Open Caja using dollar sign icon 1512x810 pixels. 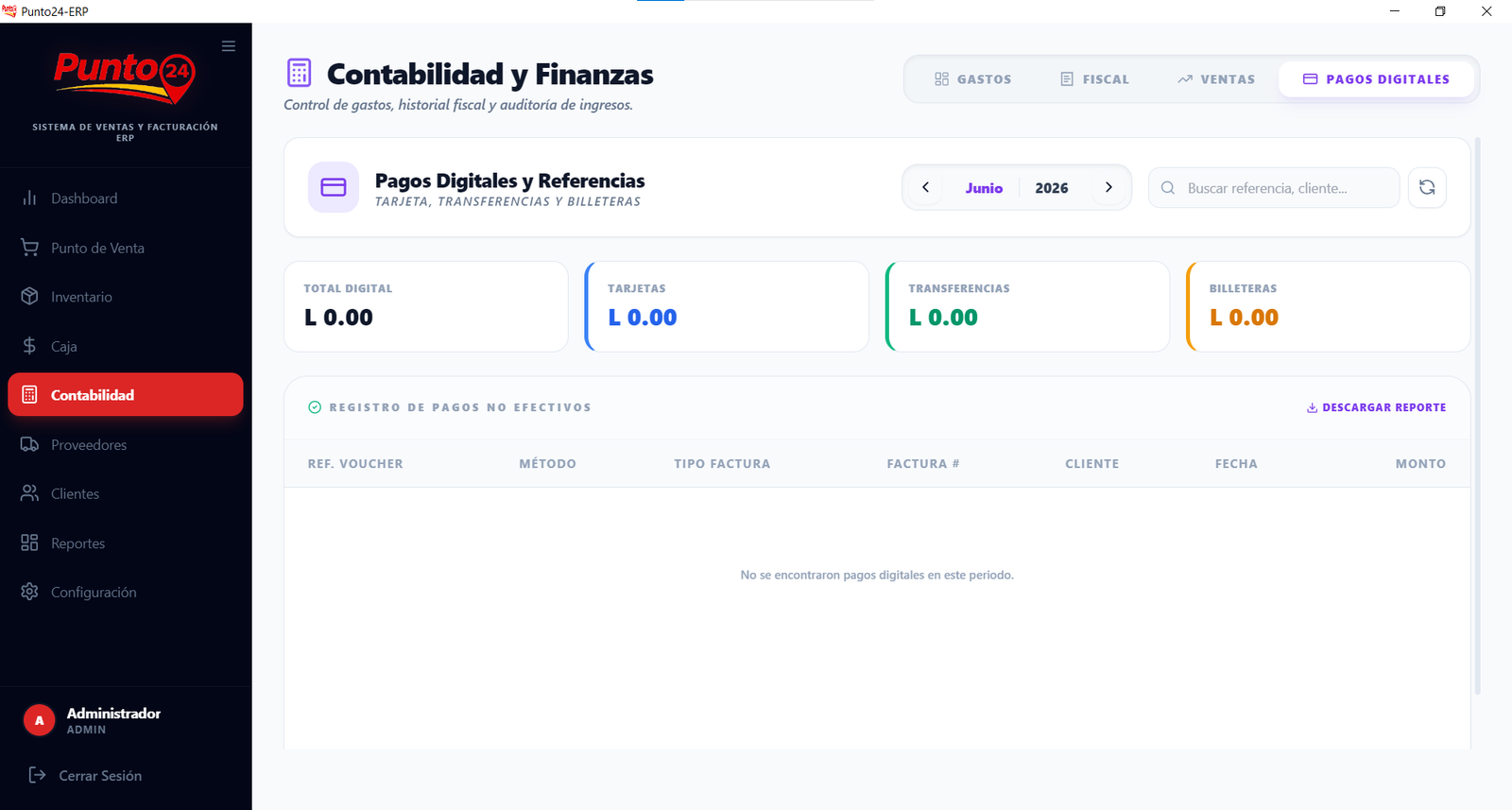click(x=29, y=346)
